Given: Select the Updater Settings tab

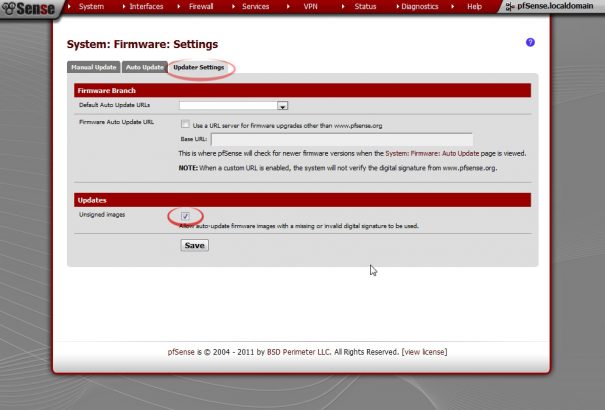Looking at the screenshot, I should click(199, 67).
